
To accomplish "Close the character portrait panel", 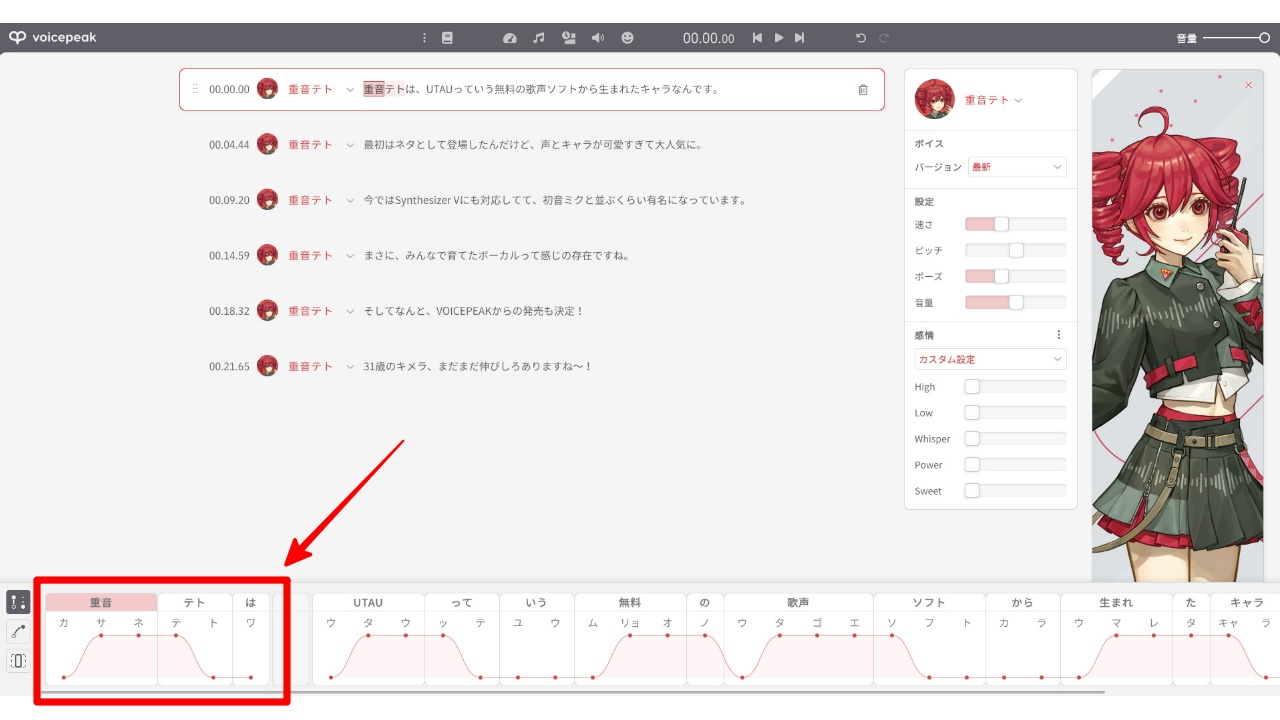I will [1248, 85].
